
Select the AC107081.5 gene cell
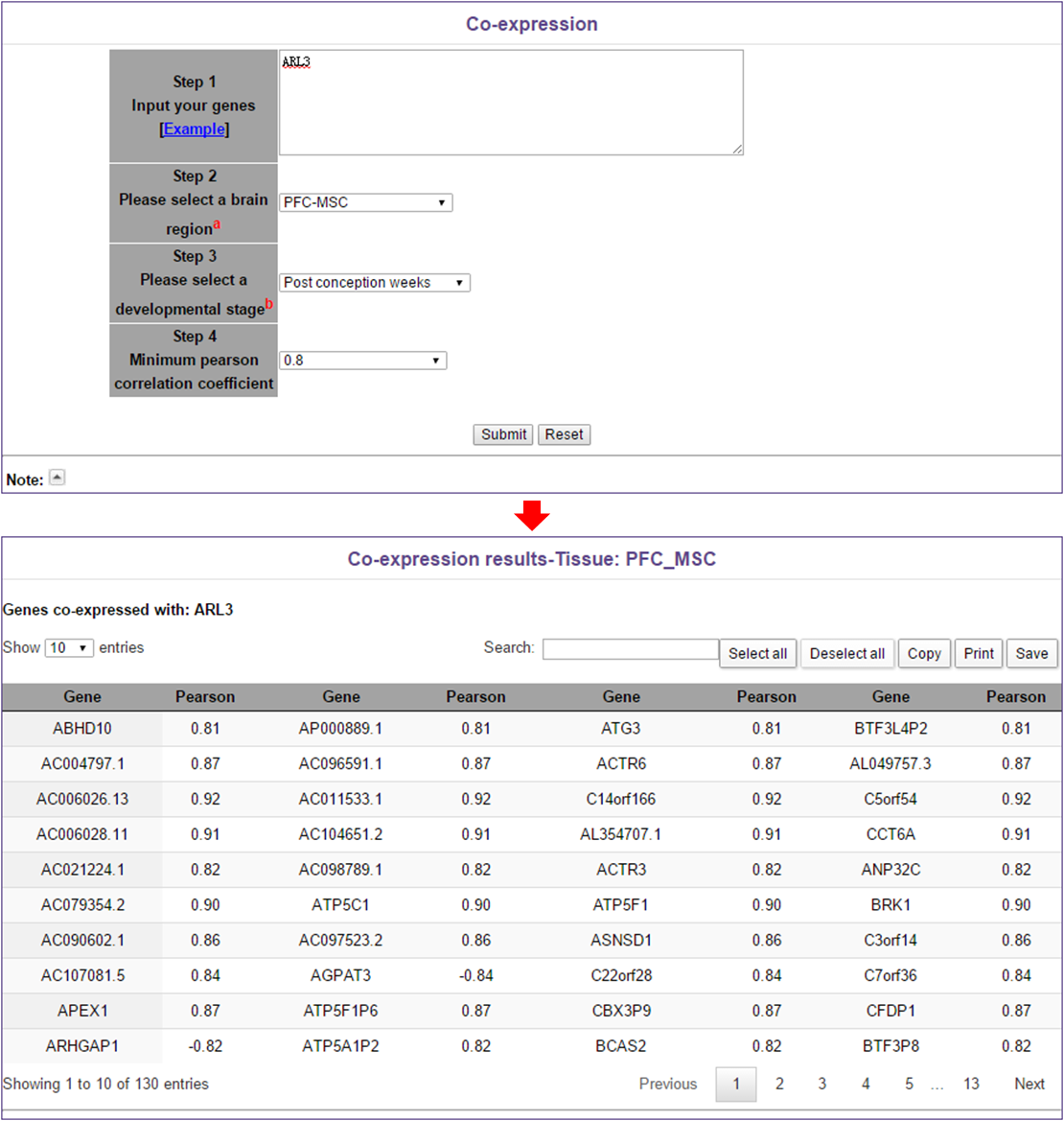point(82,975)
